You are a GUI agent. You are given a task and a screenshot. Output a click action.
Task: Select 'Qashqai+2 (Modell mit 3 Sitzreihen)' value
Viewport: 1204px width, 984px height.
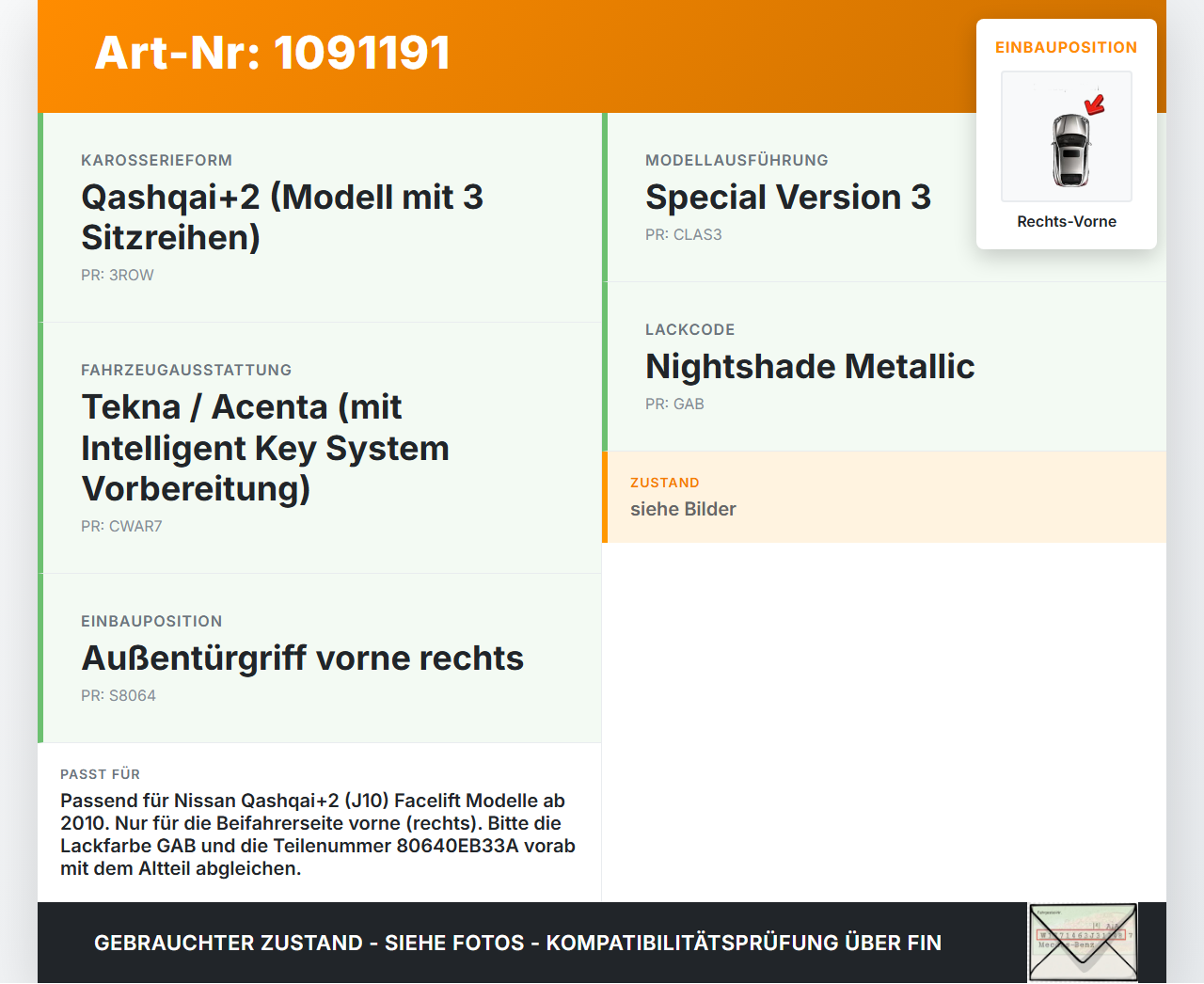[x=282, y=217]
